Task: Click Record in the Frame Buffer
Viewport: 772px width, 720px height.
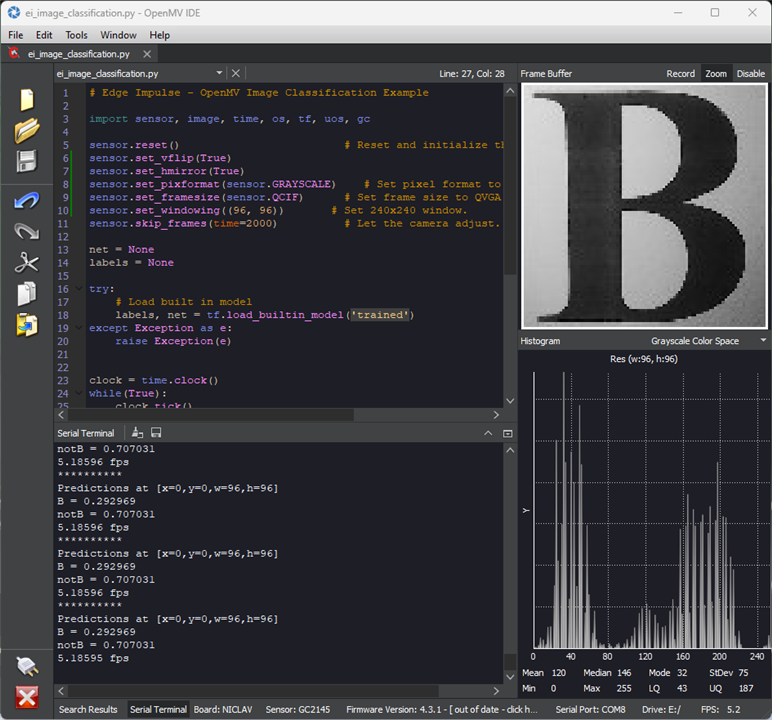Action: pyautogui.click(x=680, y=74)
